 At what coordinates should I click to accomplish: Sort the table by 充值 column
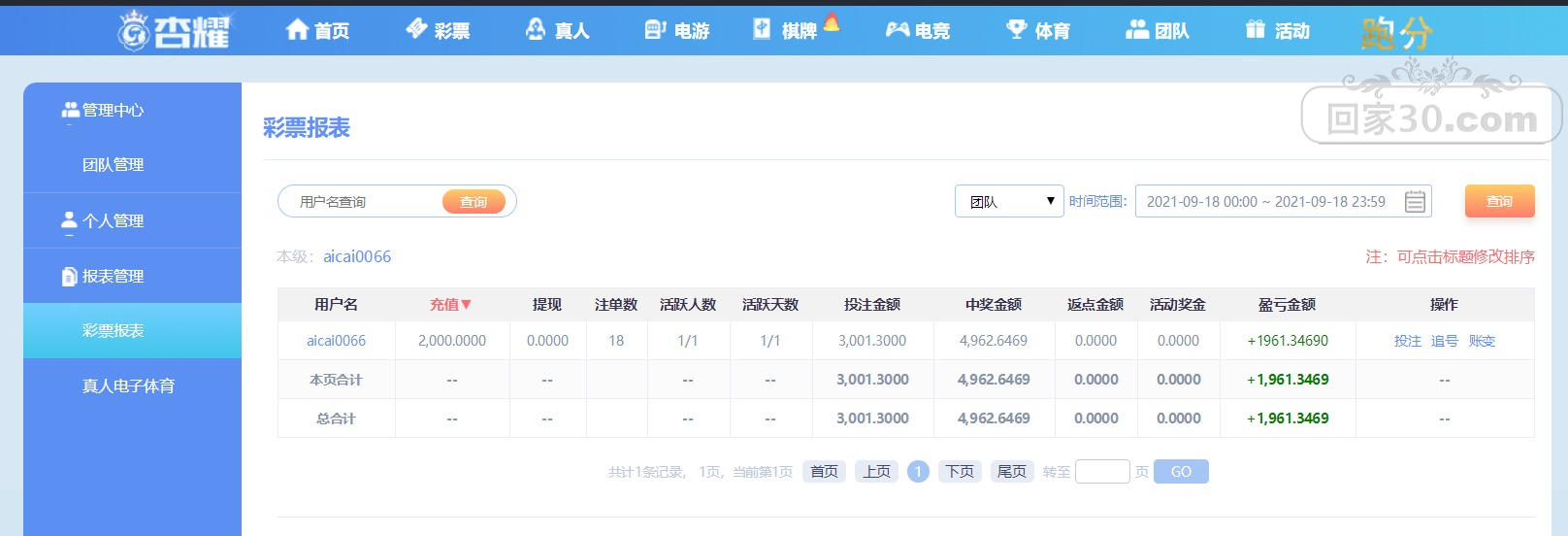(451, 305)
